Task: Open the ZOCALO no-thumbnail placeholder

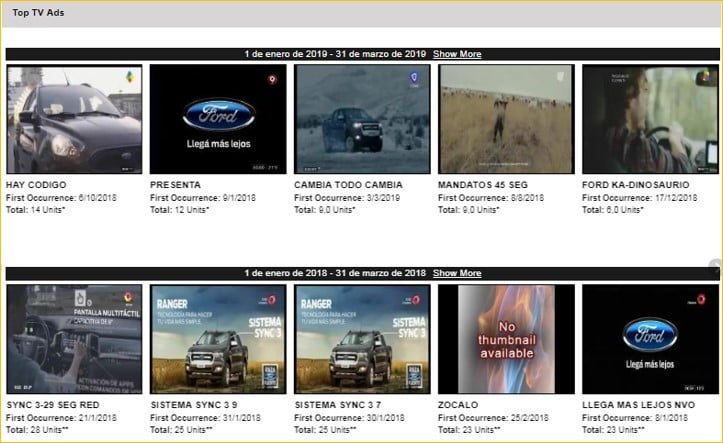Action: (506, 339)
